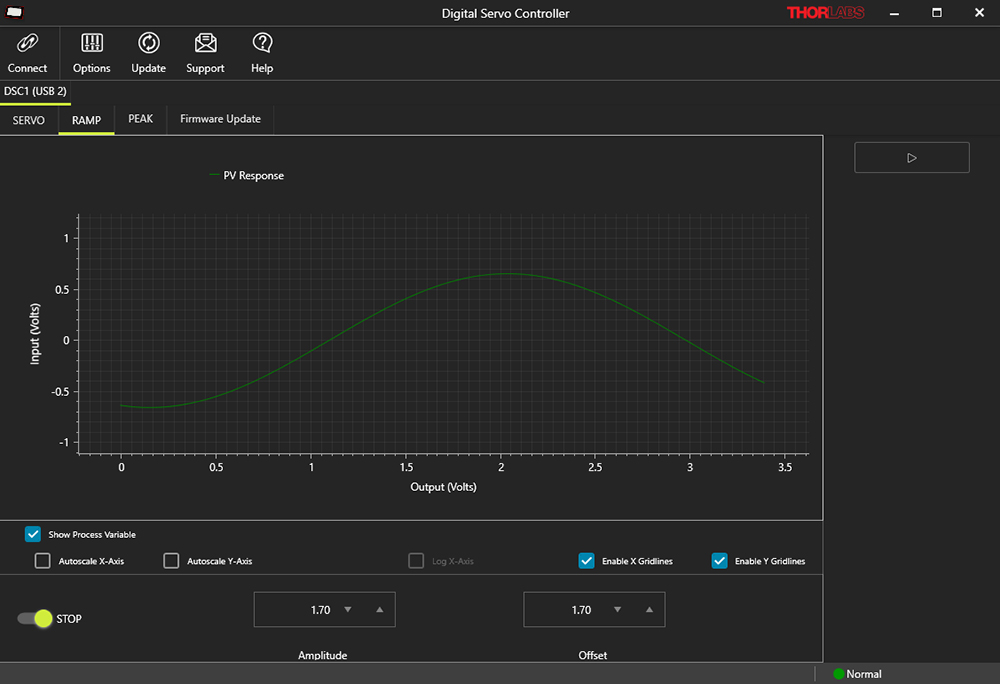This screenshot has width=1000, height=684.
Task: Click the Digital Servo Controller title
Action: pos(505,13)
